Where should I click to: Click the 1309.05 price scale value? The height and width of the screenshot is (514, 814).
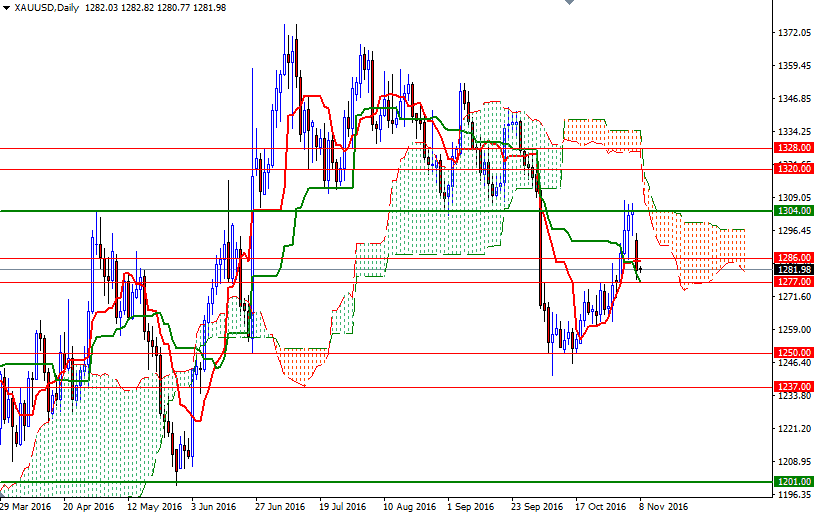pos(794,197)
